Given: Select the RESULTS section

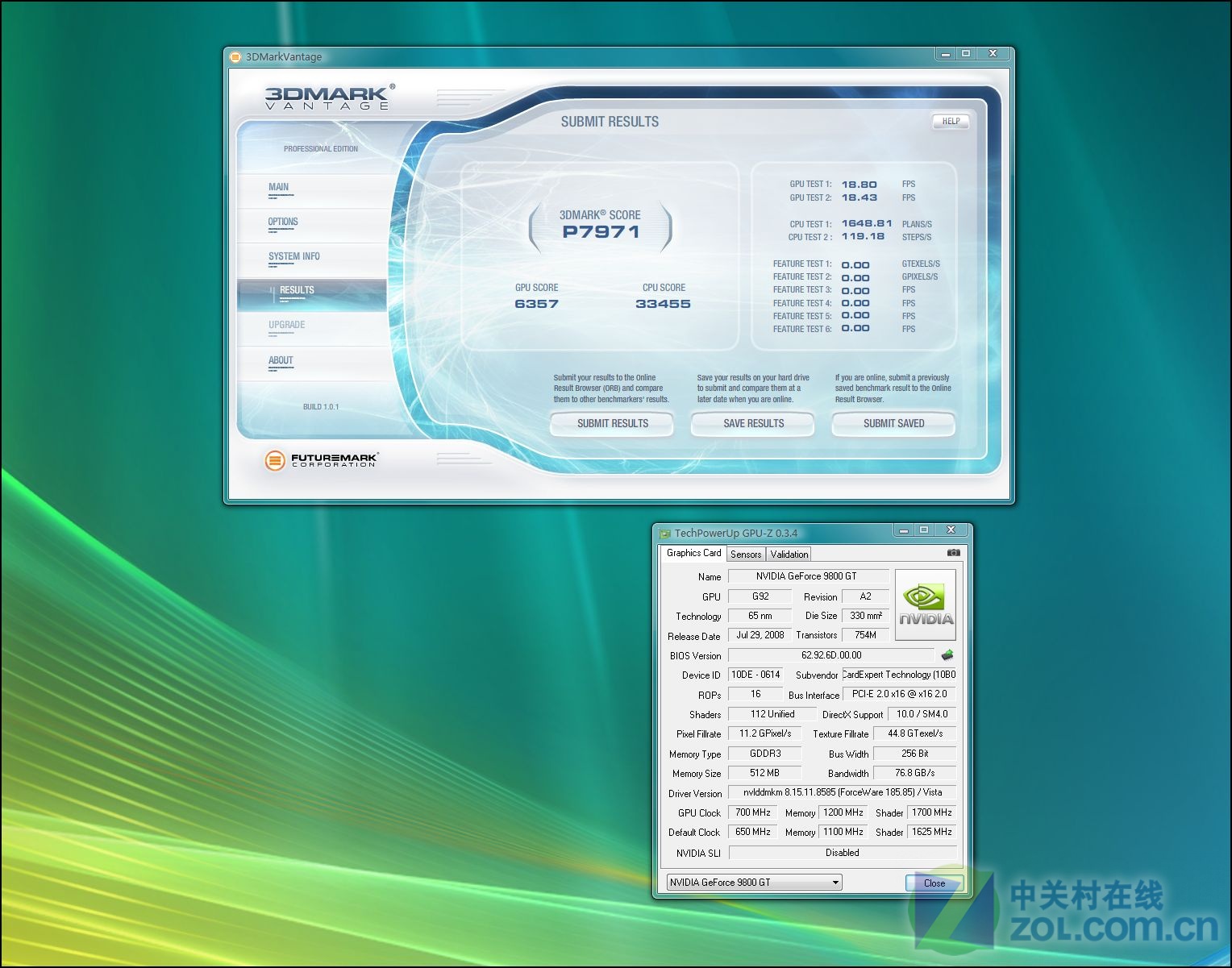Looking at the screenshot, I should coord(312,295).
